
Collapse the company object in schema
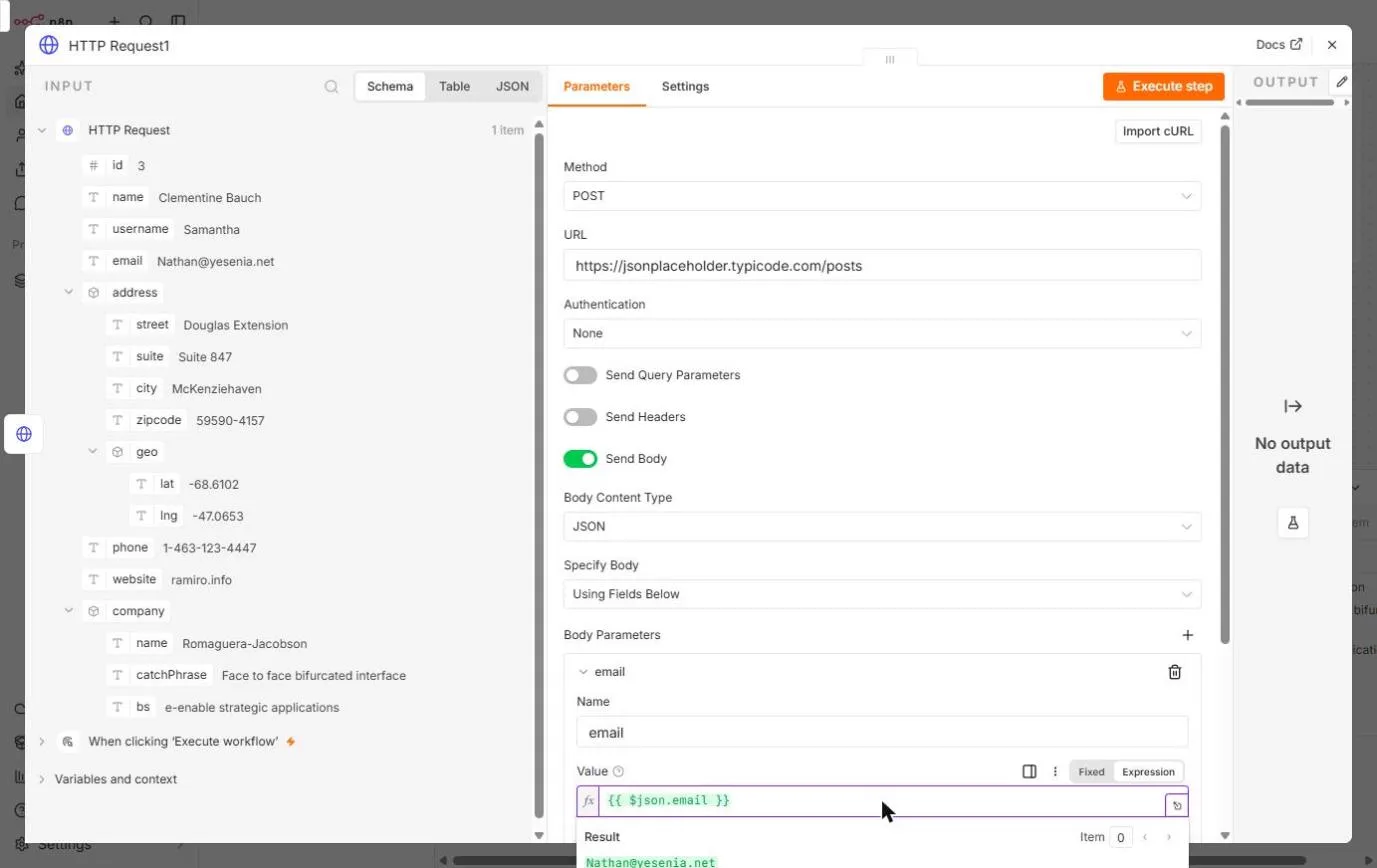(x=69, y=611)
